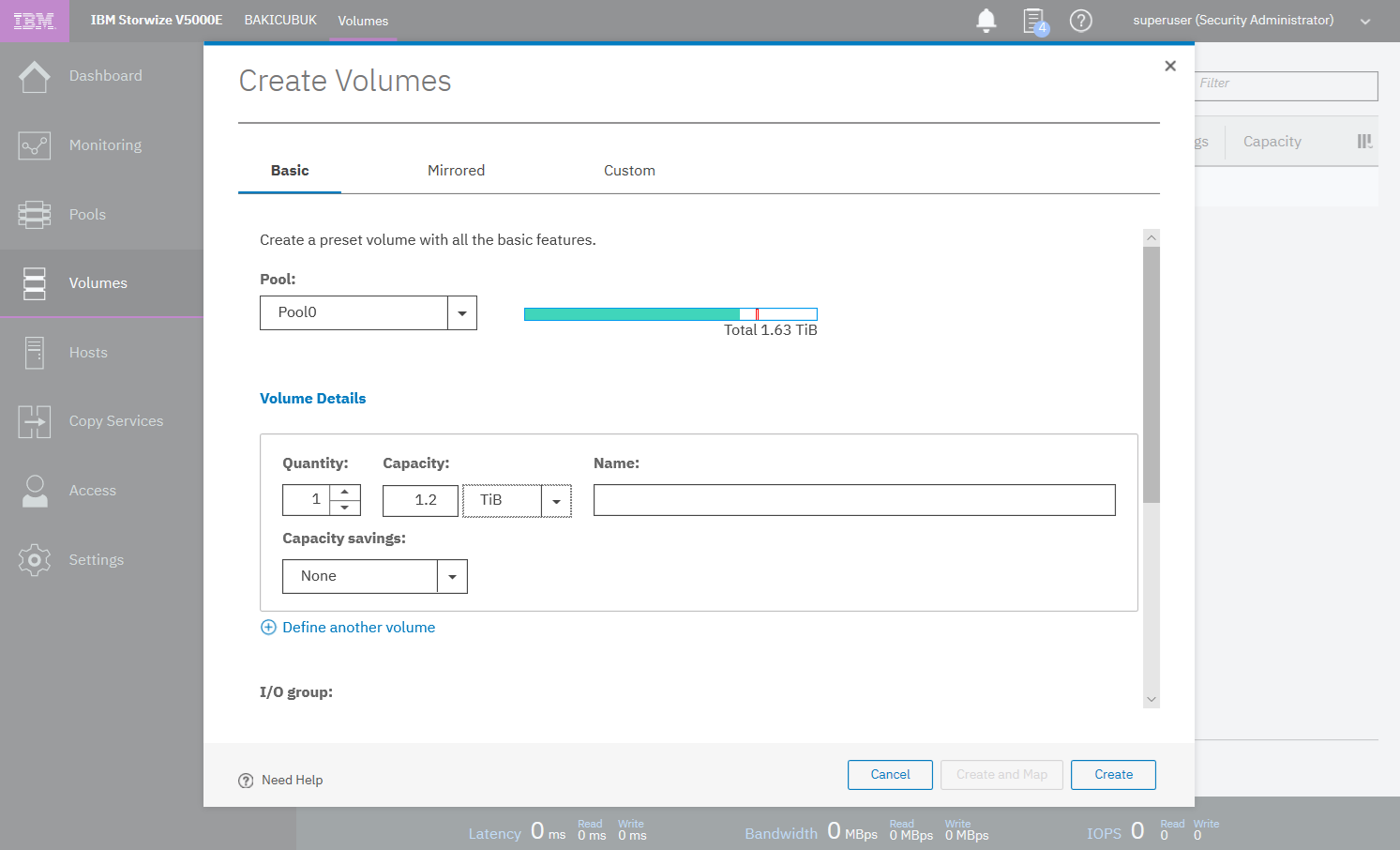Open the Settings gear icon
This screenshot has width=1400, height=850.
point(35,560)
